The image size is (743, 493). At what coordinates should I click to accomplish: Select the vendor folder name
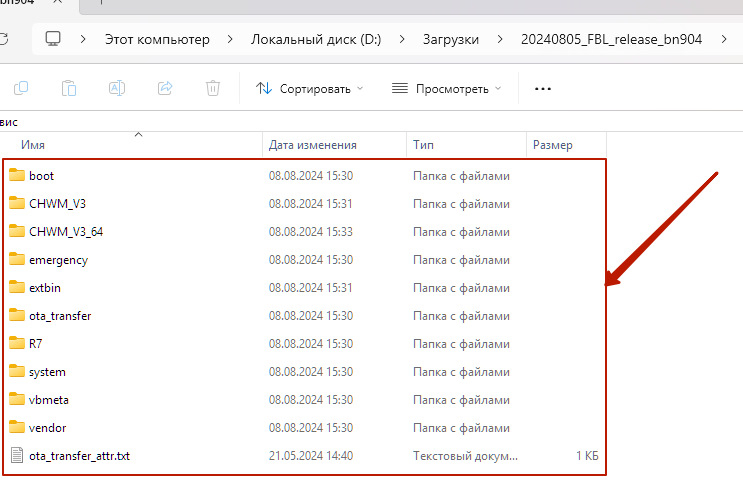tap(47, 428)
